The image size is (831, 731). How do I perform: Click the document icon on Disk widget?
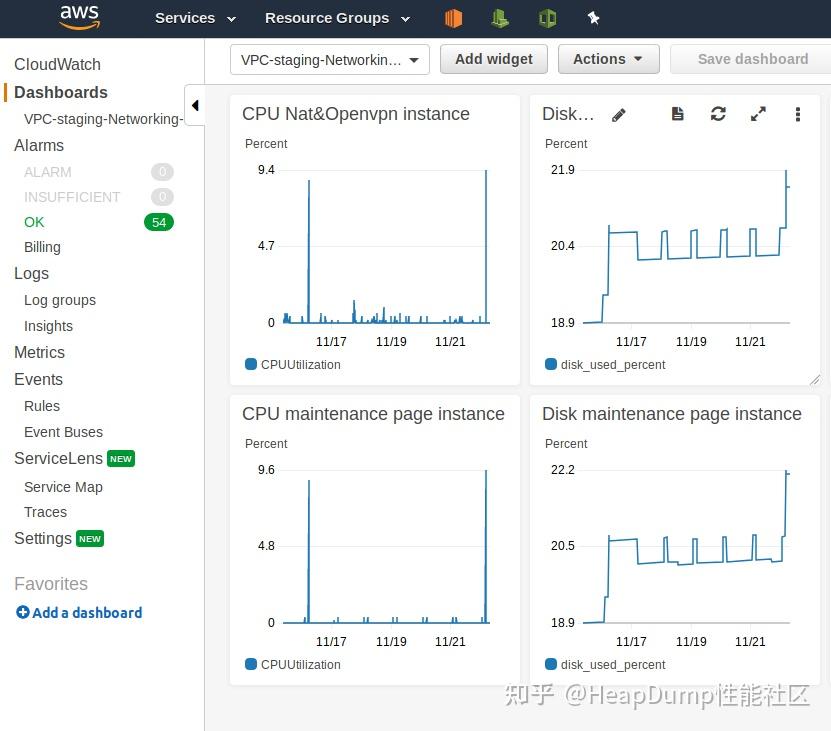[x=678, y=114]
